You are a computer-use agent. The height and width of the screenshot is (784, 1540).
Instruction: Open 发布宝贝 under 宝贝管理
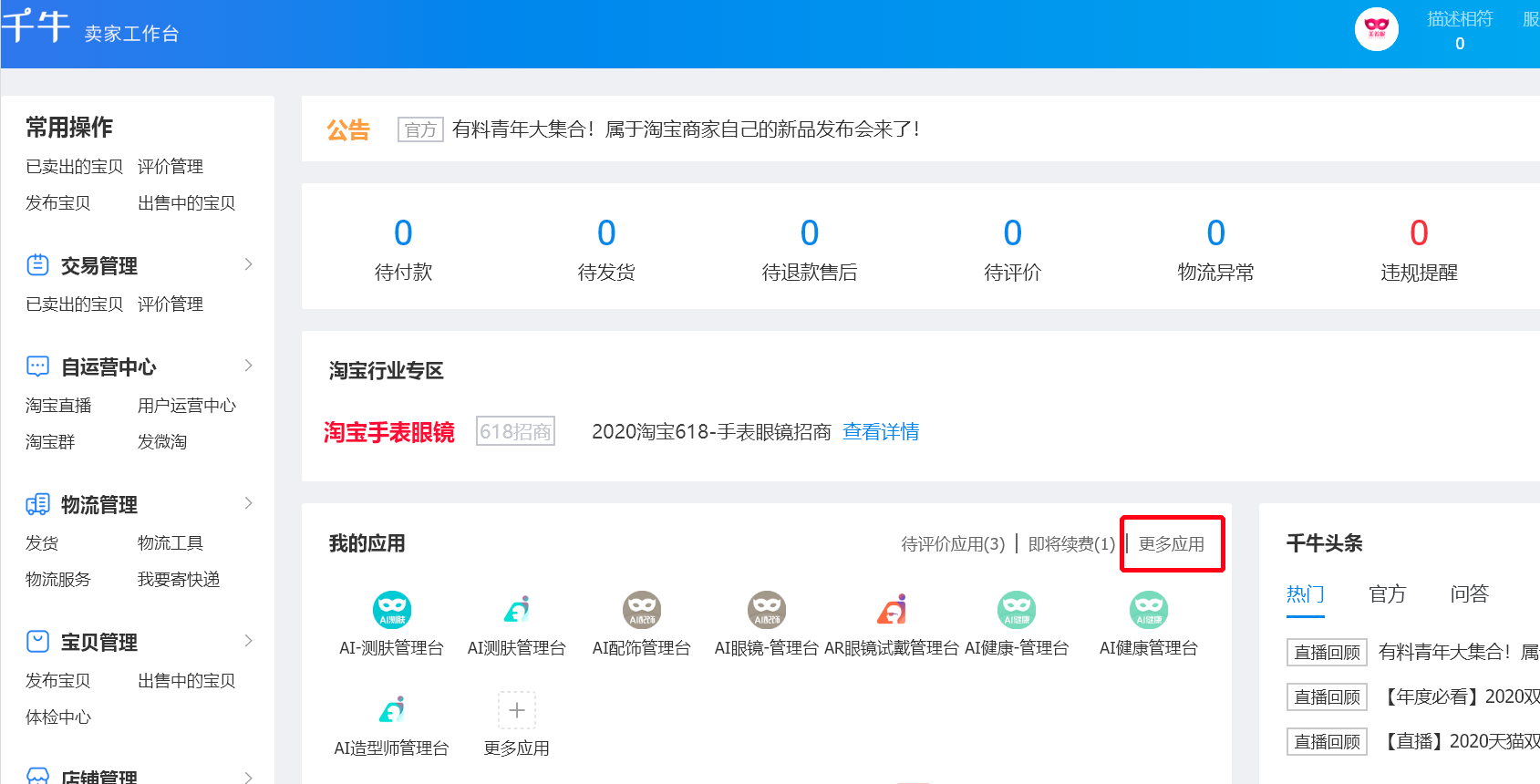tap(58, 681)
